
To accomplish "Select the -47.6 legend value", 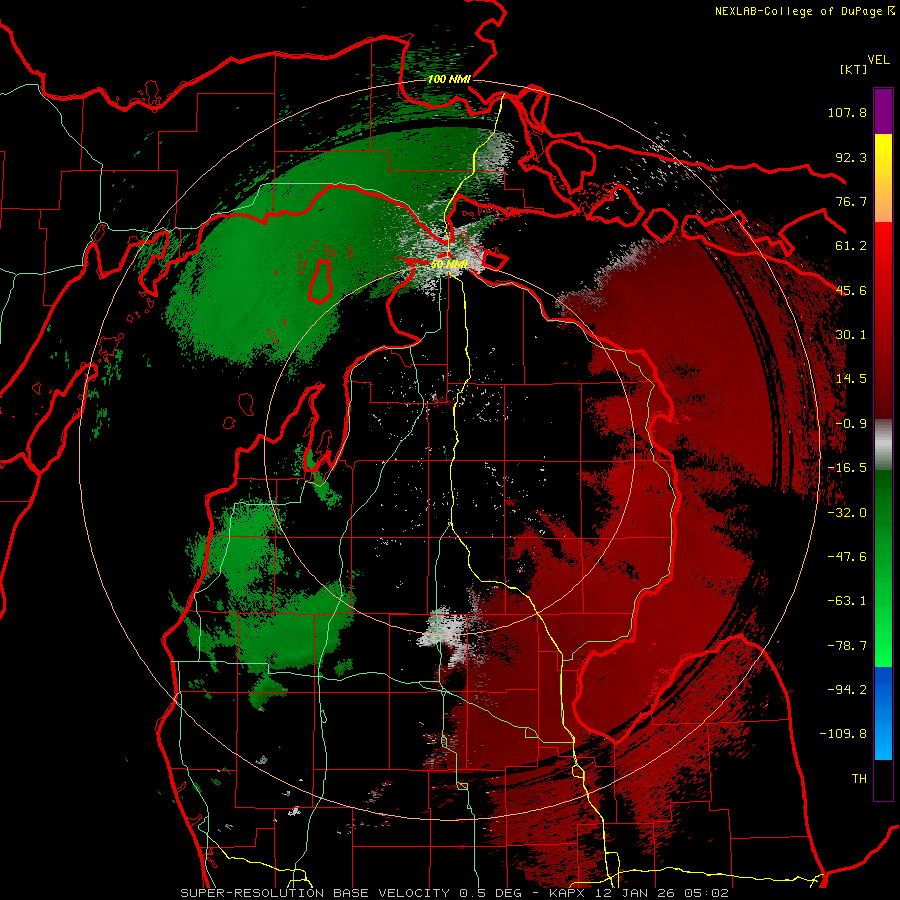I will pyautogui.click(x=847, y=557).
